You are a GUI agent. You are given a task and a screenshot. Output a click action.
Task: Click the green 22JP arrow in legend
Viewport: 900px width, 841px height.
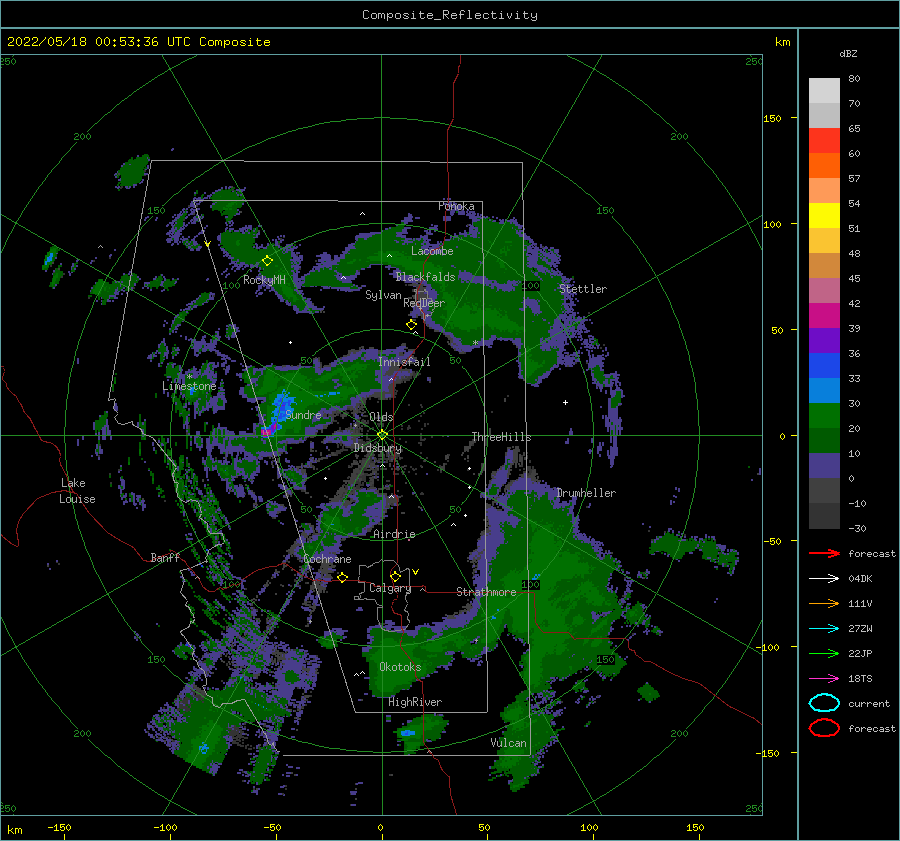824,653
